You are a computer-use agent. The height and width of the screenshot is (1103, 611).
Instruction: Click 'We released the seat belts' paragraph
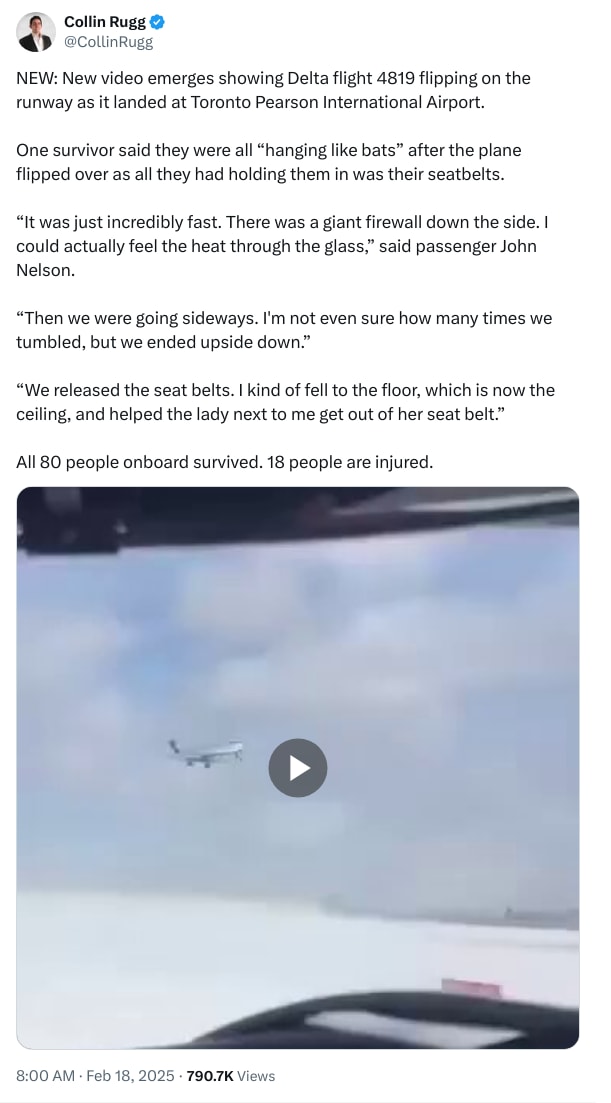[x=285, y=402]
